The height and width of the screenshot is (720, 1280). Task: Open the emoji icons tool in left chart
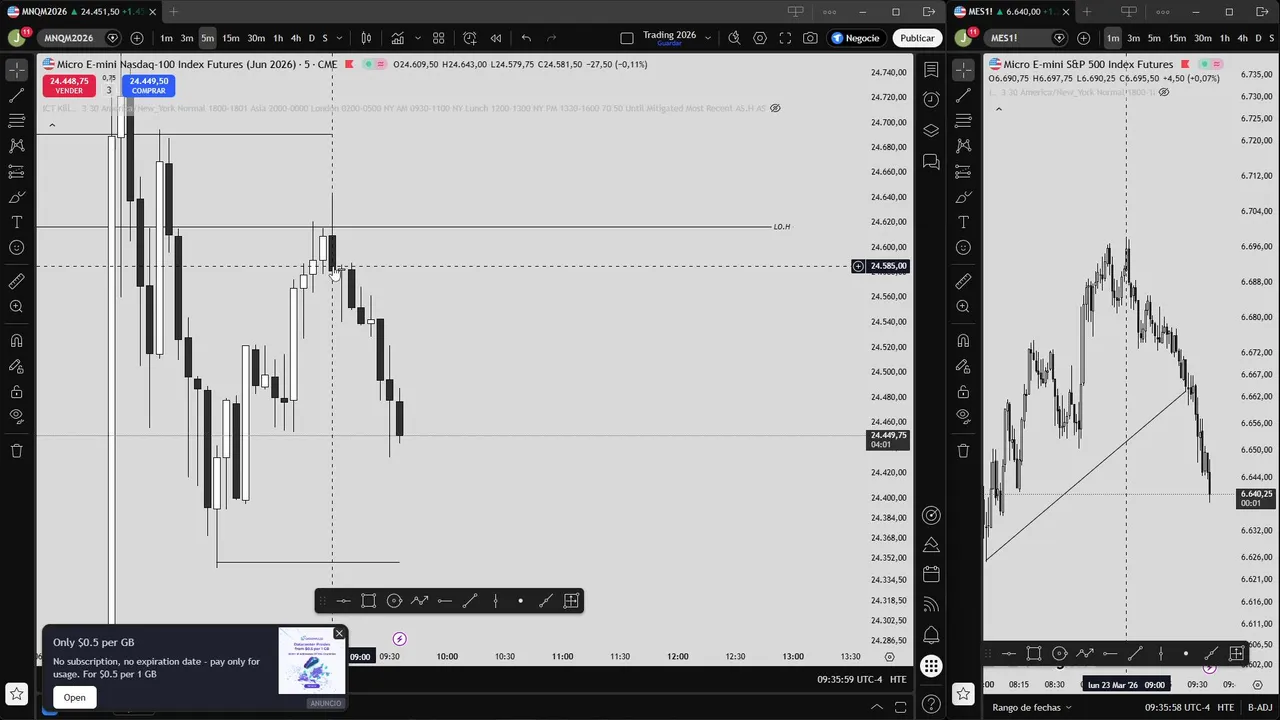click(16, 247)
